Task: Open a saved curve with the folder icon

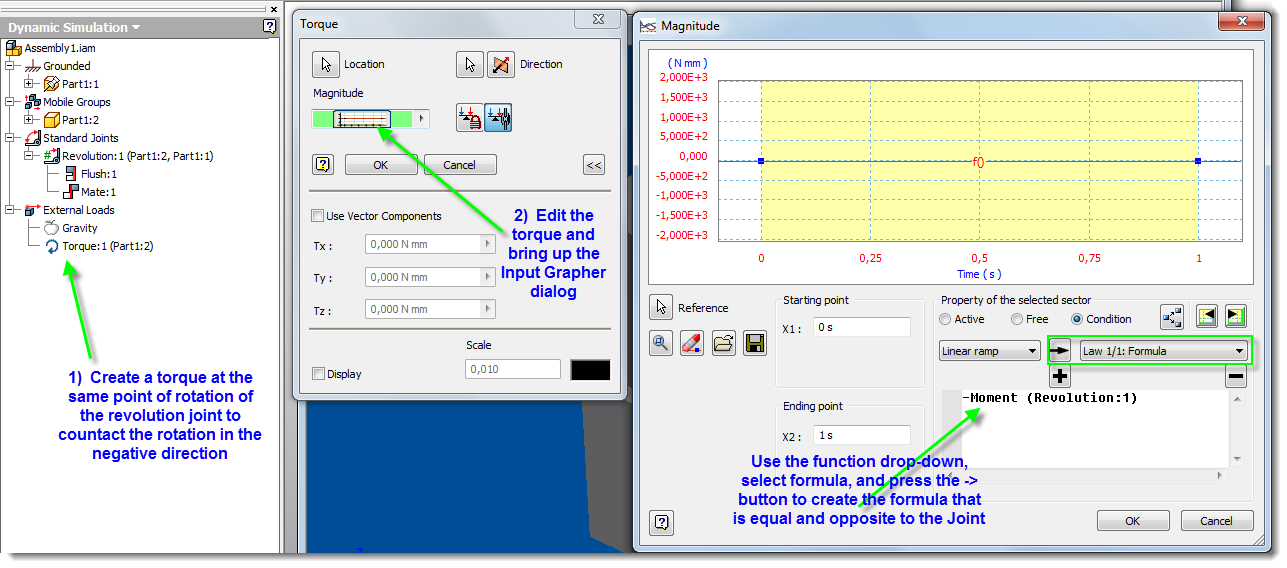Action: coord(724,344)
